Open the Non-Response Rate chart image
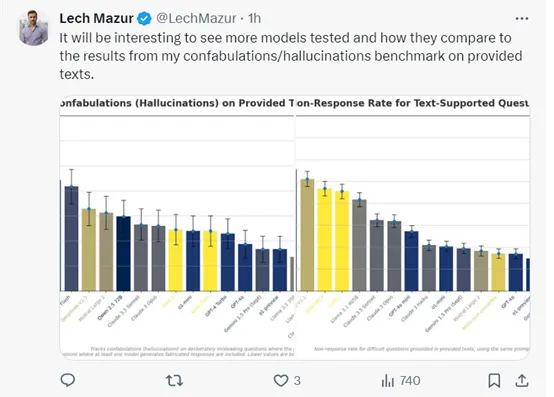Screen dimensions: 554x397 pos(413,227)
